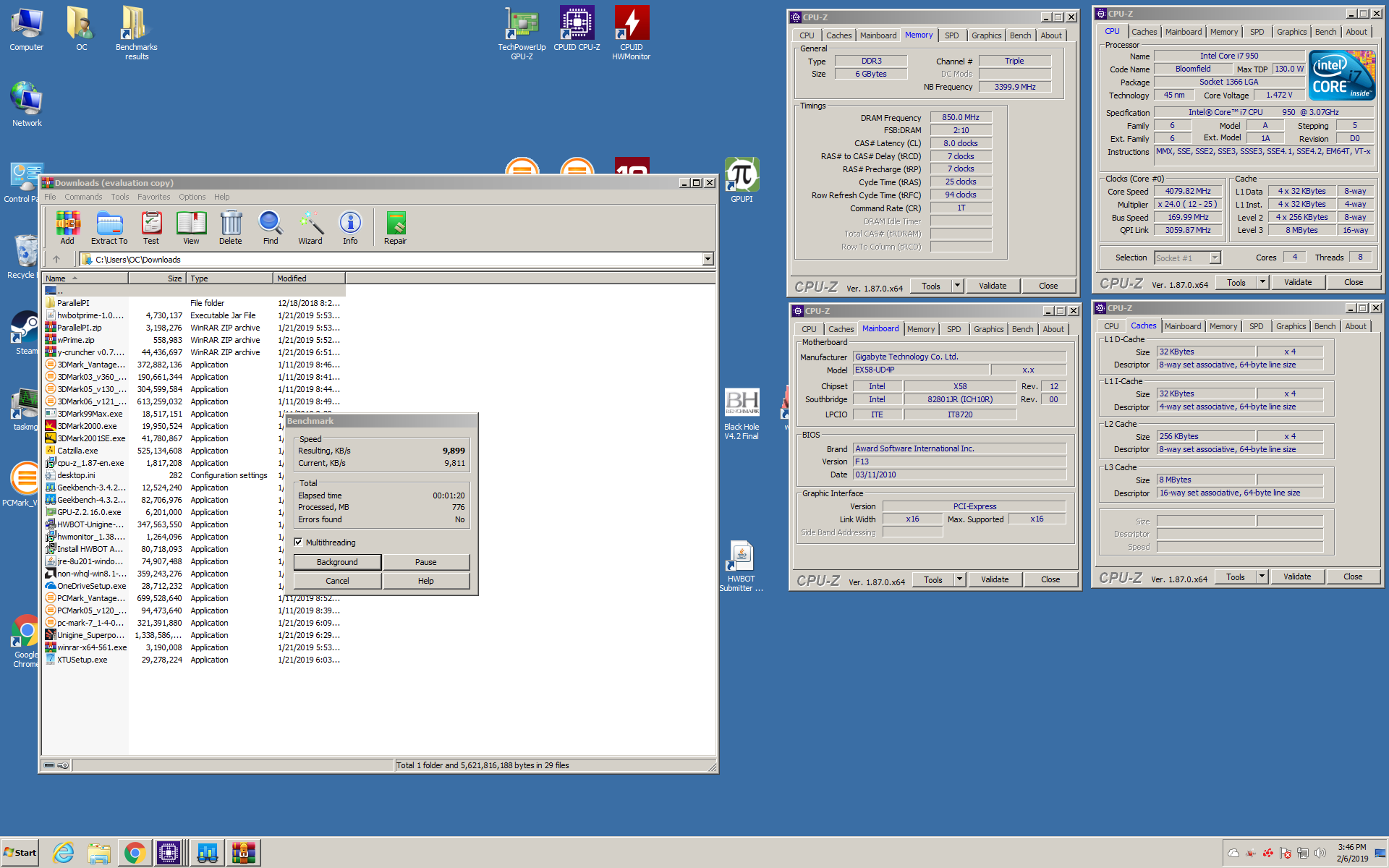Sort file list by Name column header
The image size is (1389, 868).
pyautogui.click(x=85, y=278)
